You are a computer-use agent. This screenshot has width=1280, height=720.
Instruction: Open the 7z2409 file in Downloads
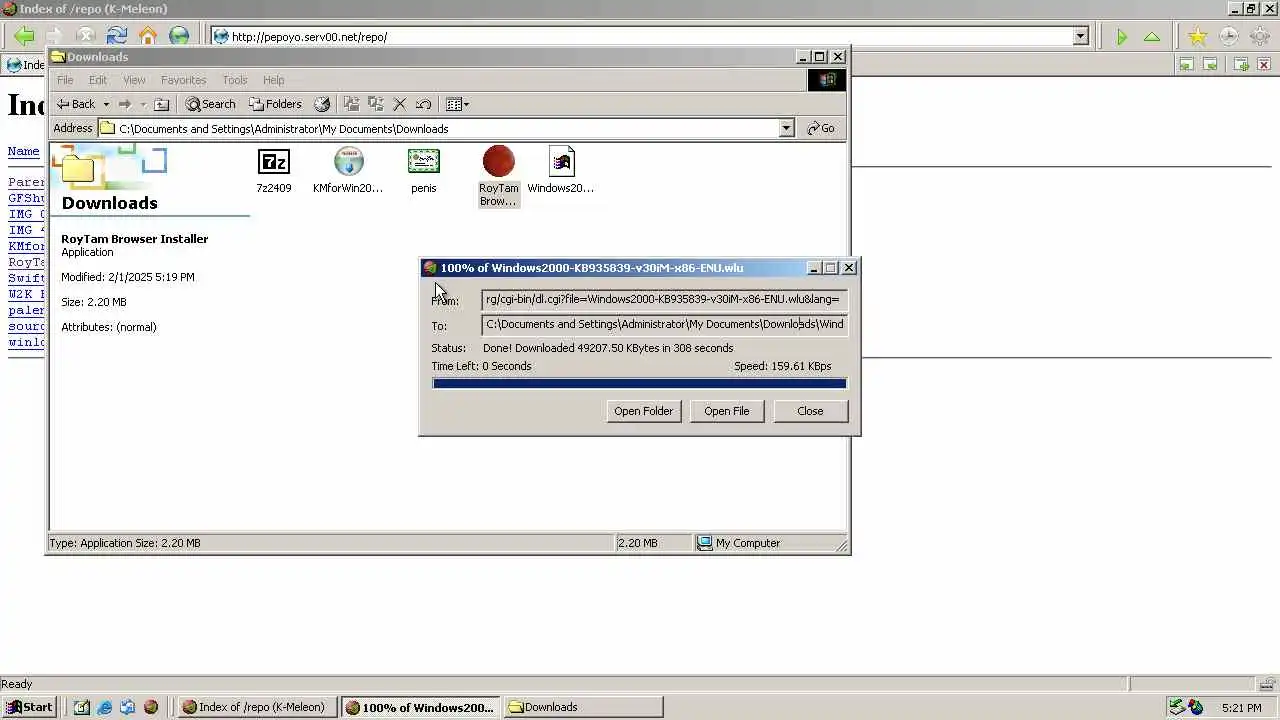274,170
